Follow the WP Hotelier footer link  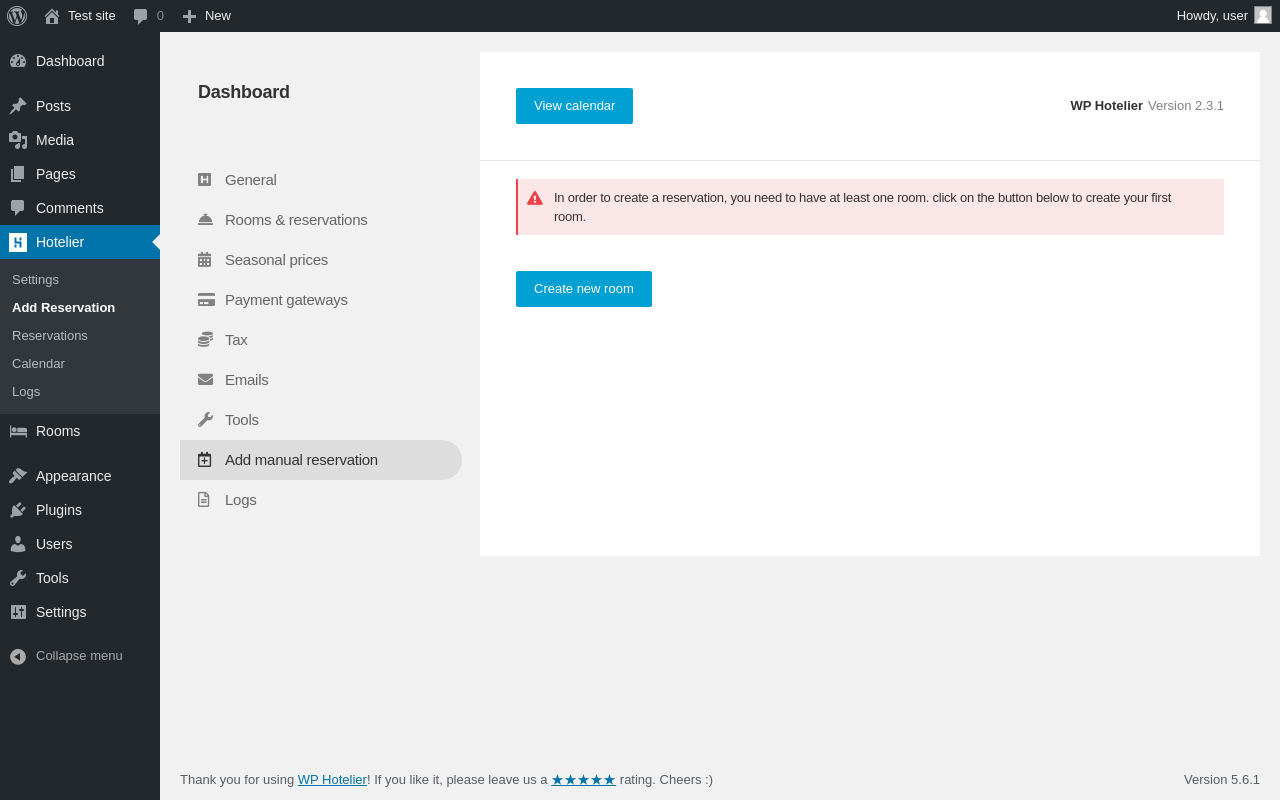tap(332, 780)
